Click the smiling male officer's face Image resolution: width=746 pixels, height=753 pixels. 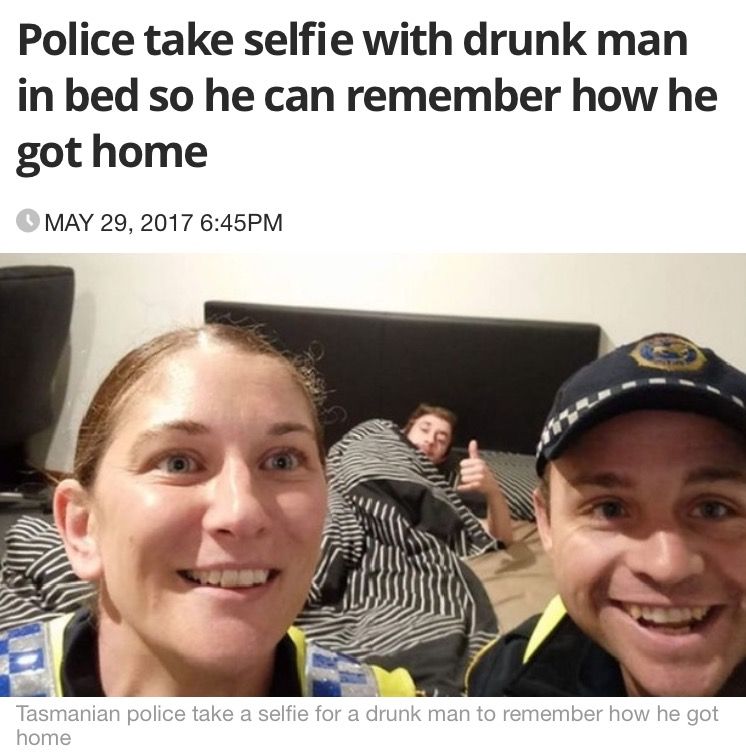pos(648,552)
